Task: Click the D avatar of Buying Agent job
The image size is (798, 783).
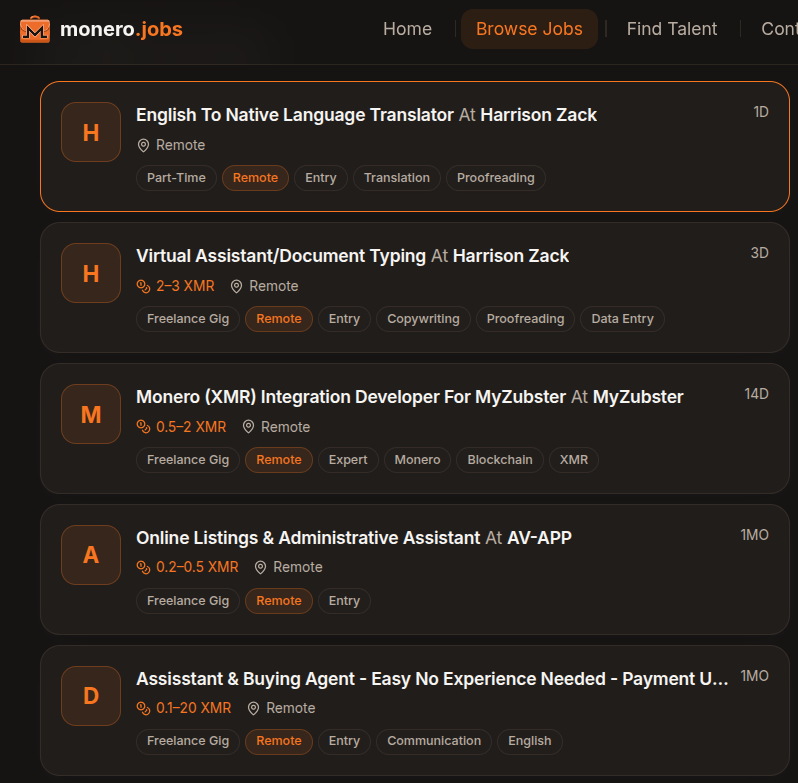Action: coord(91,696)
